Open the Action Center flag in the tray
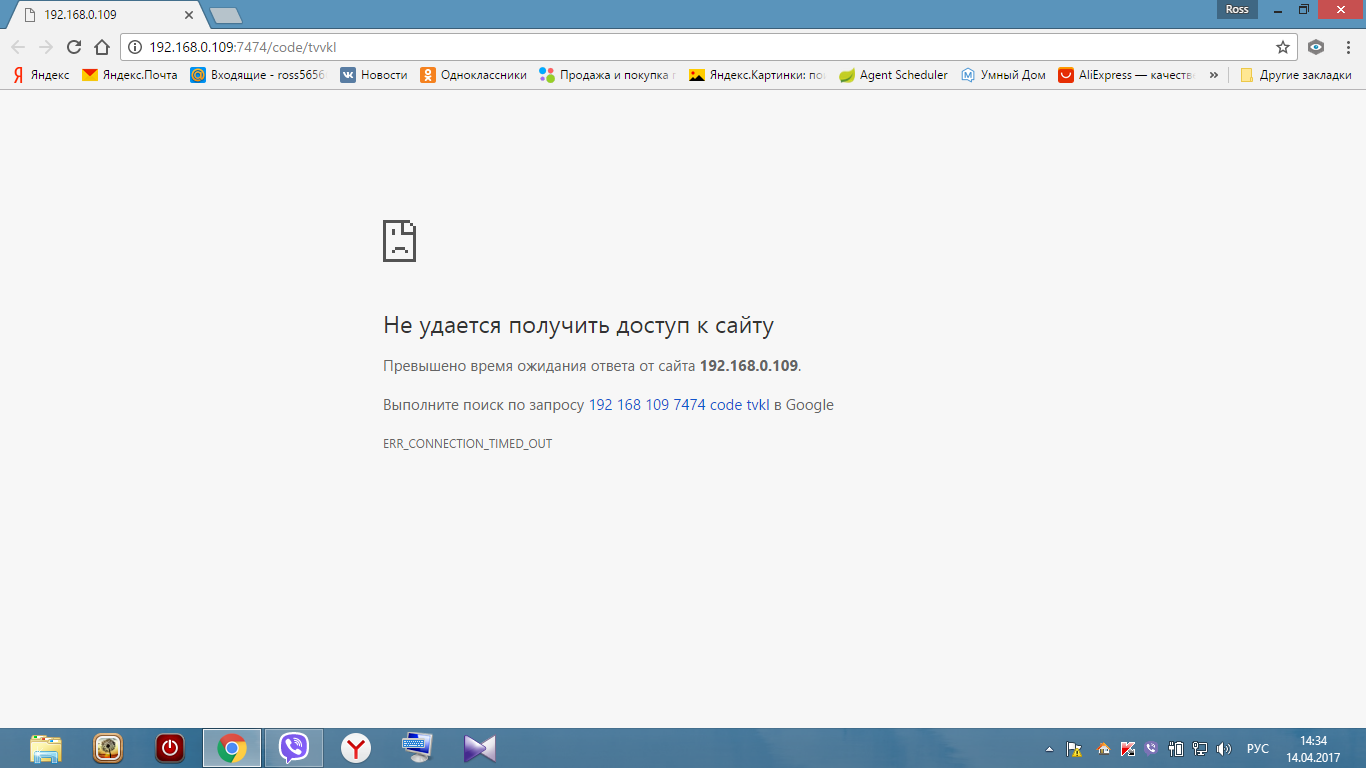This screenshot has width=1366, height=768. point(1075,749)
